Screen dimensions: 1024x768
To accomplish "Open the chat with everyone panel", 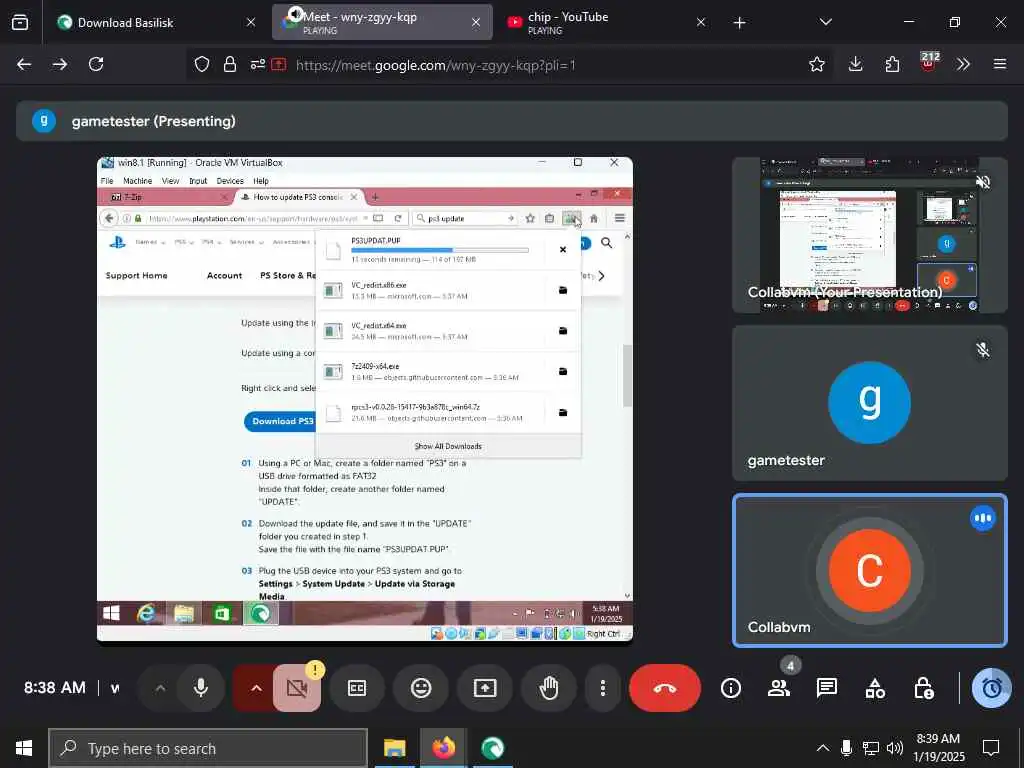I will tap(827, 688).
